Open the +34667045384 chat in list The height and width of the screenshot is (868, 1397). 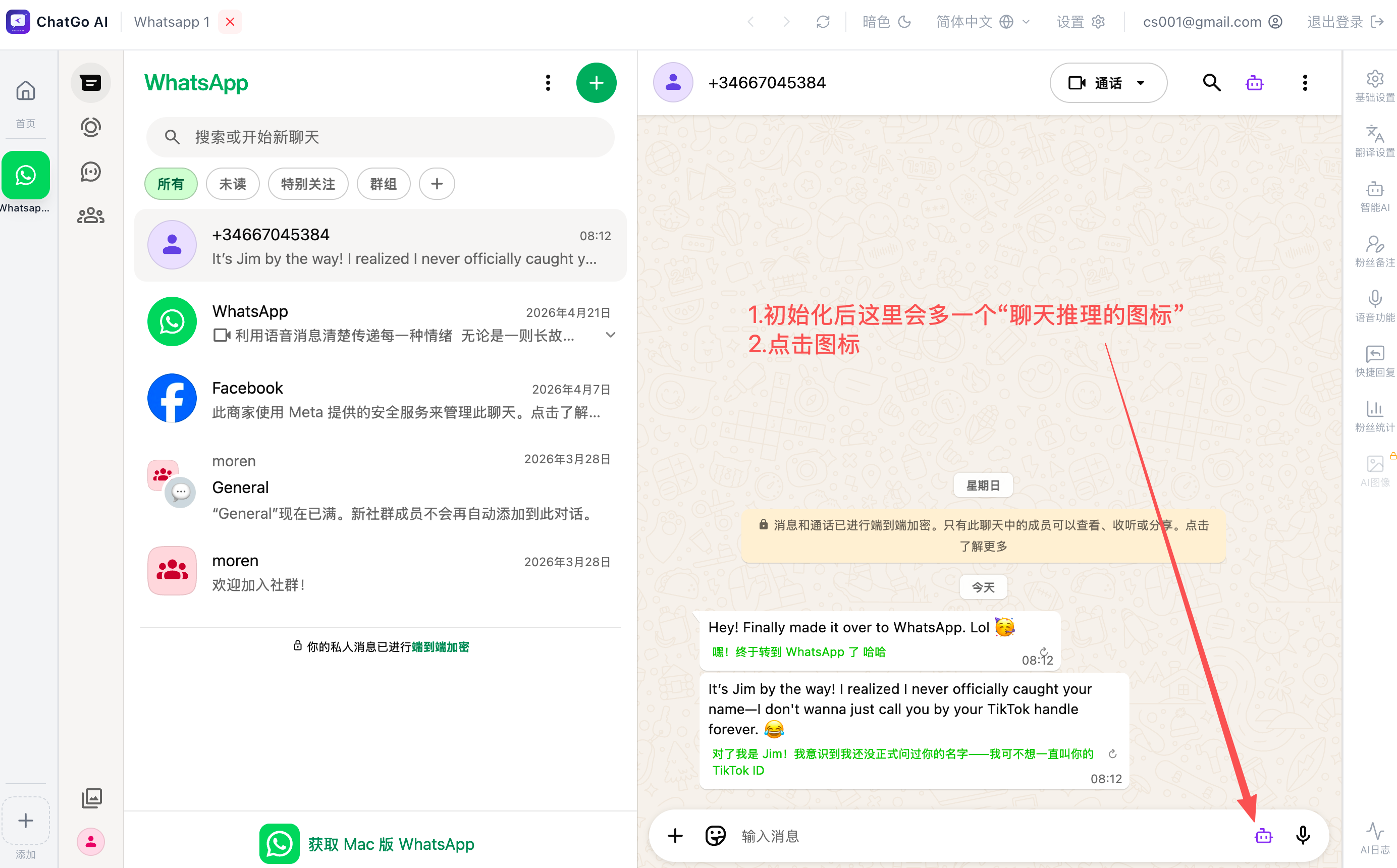(x=380, y=246)
